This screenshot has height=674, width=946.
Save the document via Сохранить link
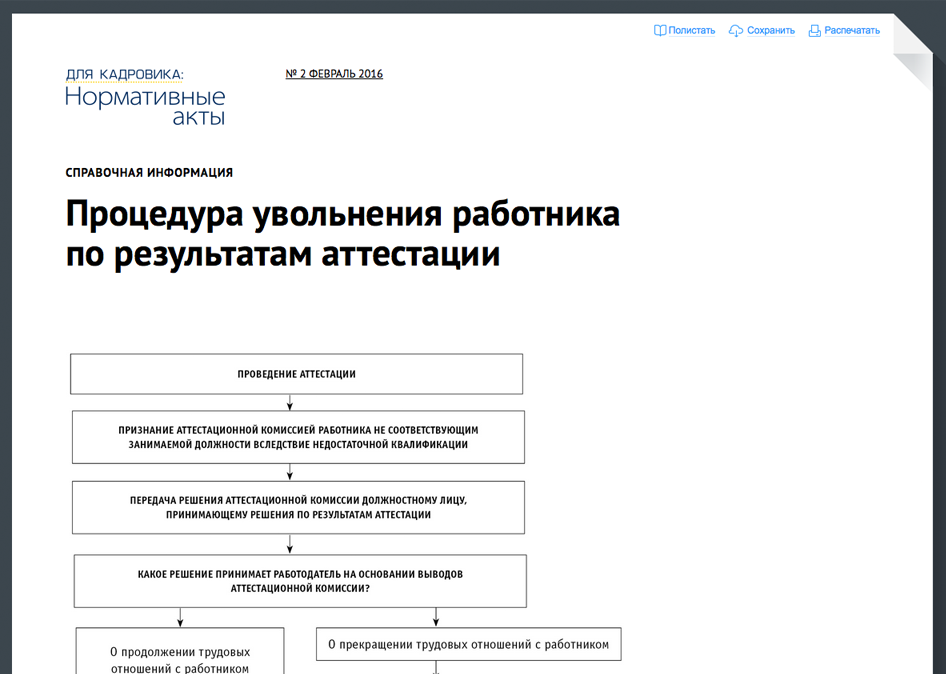point(770,31)
